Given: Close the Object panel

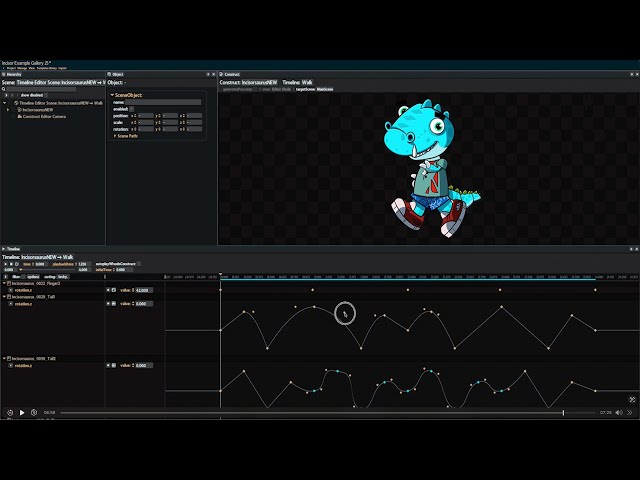Looking at the screenshot, I should coord(213,74).
